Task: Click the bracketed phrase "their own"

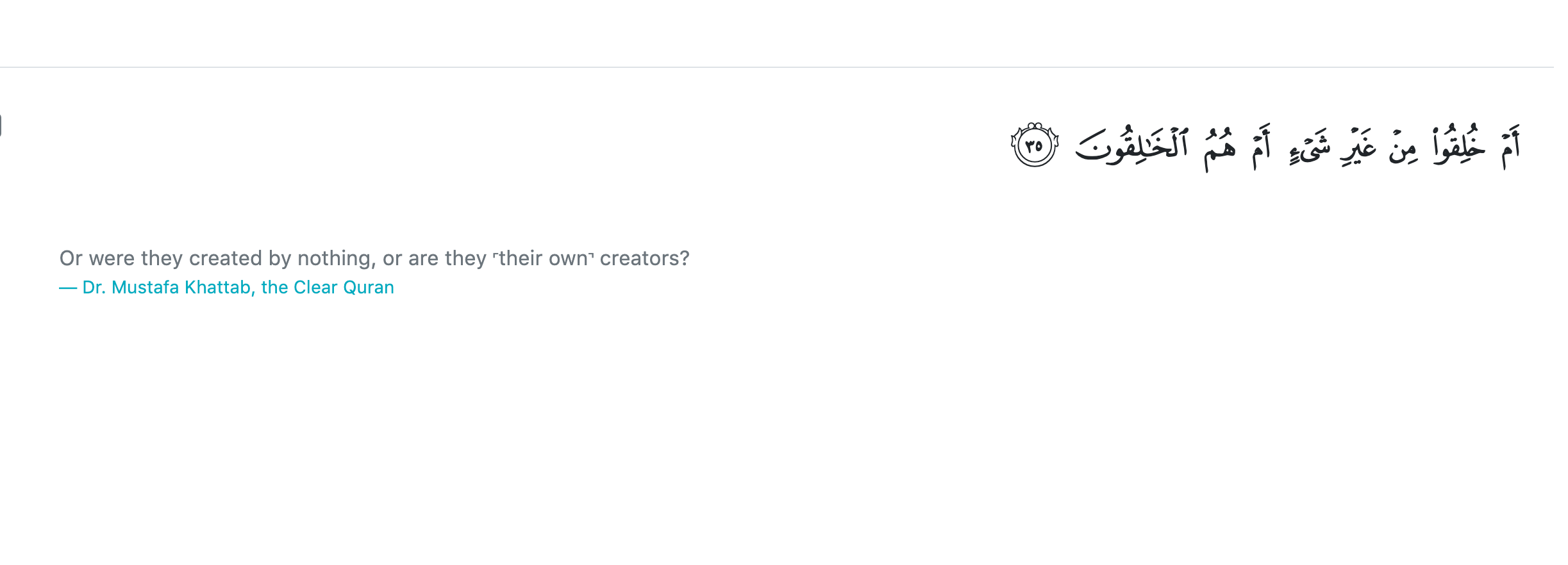Action: pyautogui.click(x=543, y=258)
